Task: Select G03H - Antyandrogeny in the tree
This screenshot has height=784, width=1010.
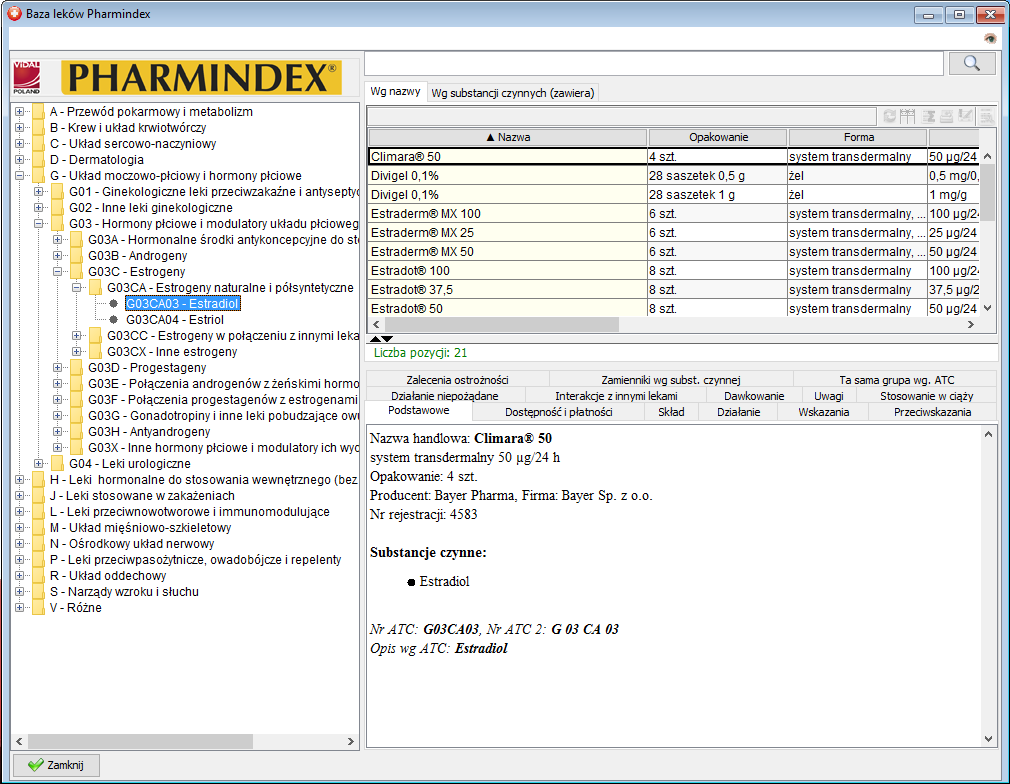Action: [149, 432]
